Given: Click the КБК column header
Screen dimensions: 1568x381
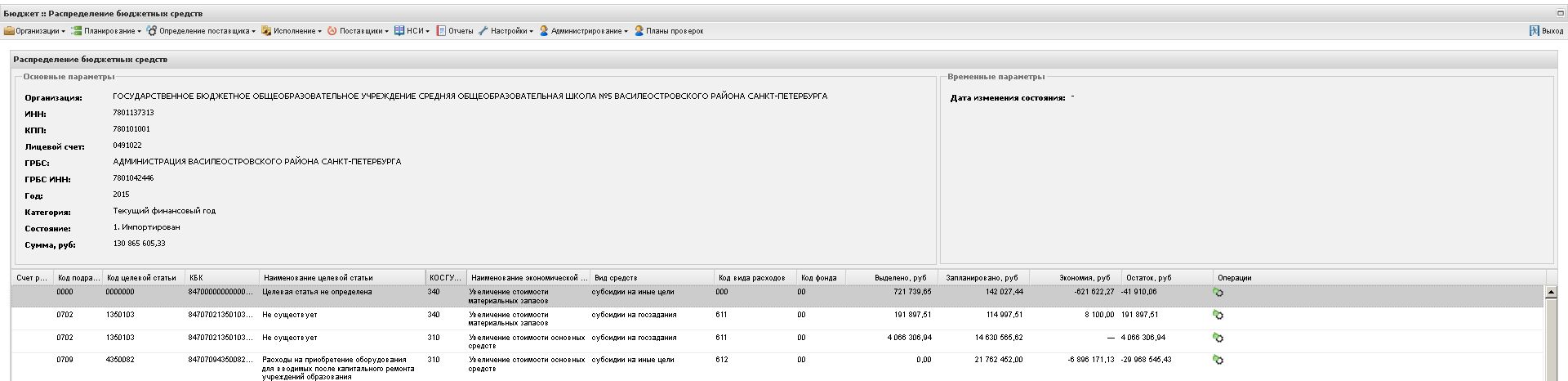Looking at the screenshot, I should click(x=222, y=278).
